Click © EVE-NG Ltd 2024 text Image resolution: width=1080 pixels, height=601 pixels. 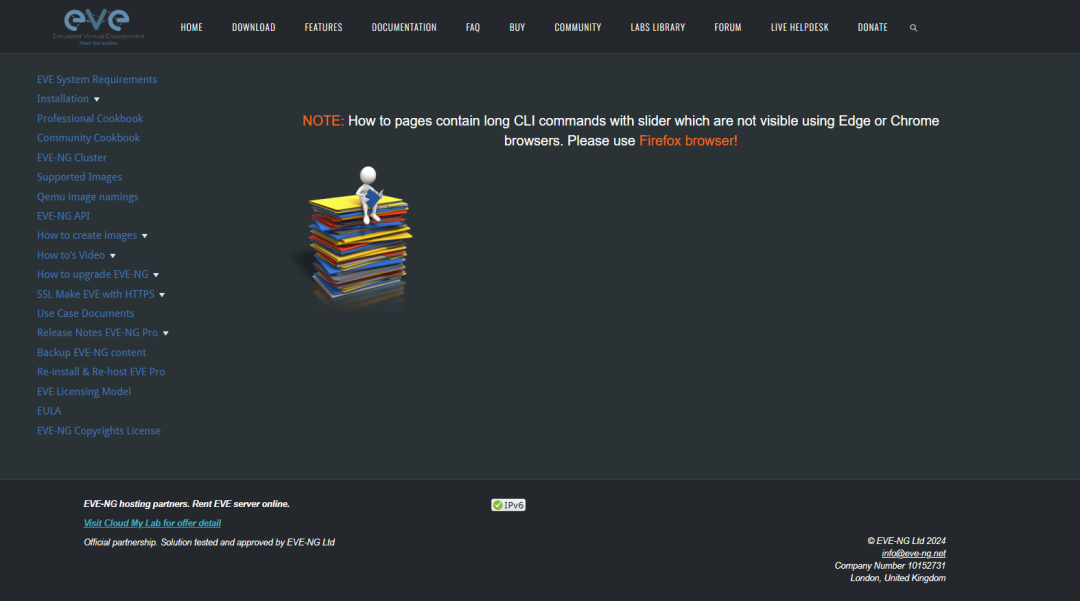(906, 541)
